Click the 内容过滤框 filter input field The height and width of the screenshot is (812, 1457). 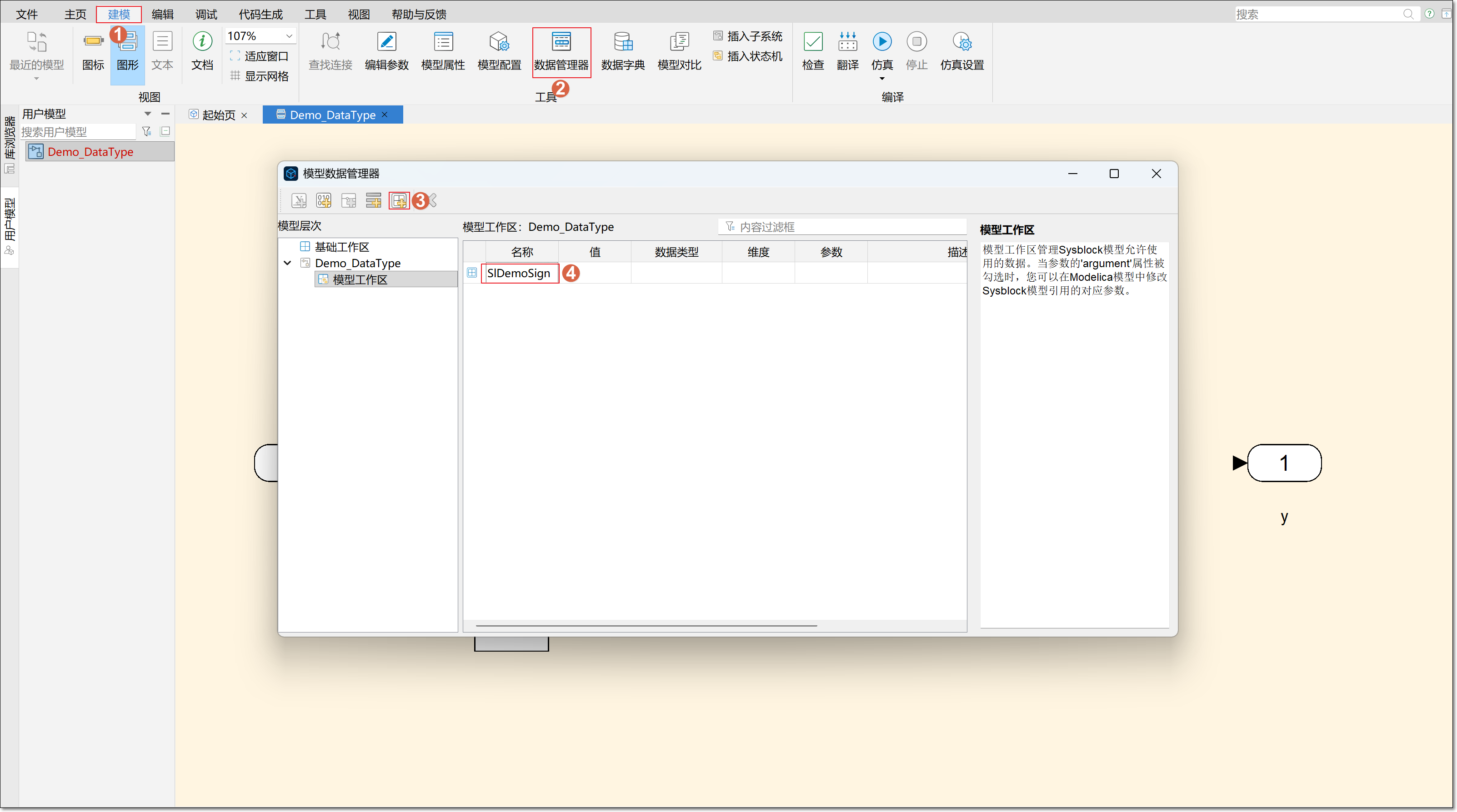click(843, 227)
